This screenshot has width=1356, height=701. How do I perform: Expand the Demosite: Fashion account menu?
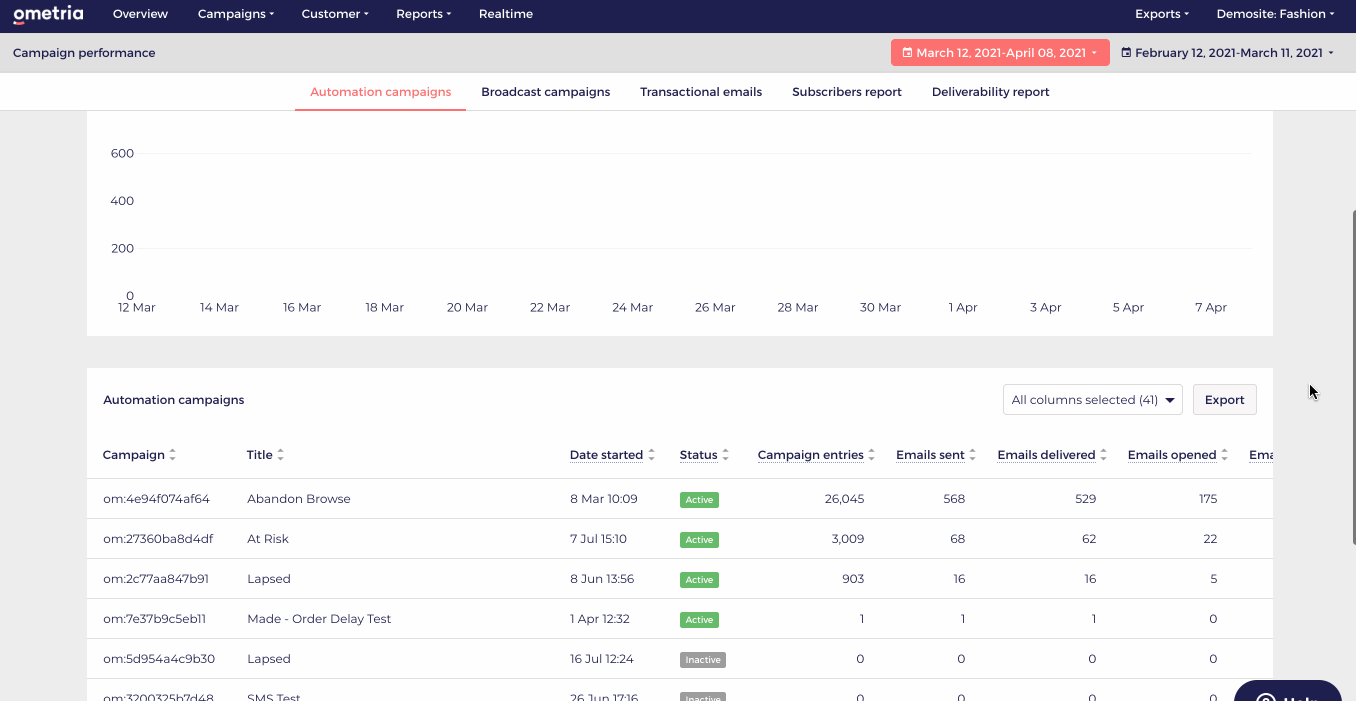(1275, 14)
